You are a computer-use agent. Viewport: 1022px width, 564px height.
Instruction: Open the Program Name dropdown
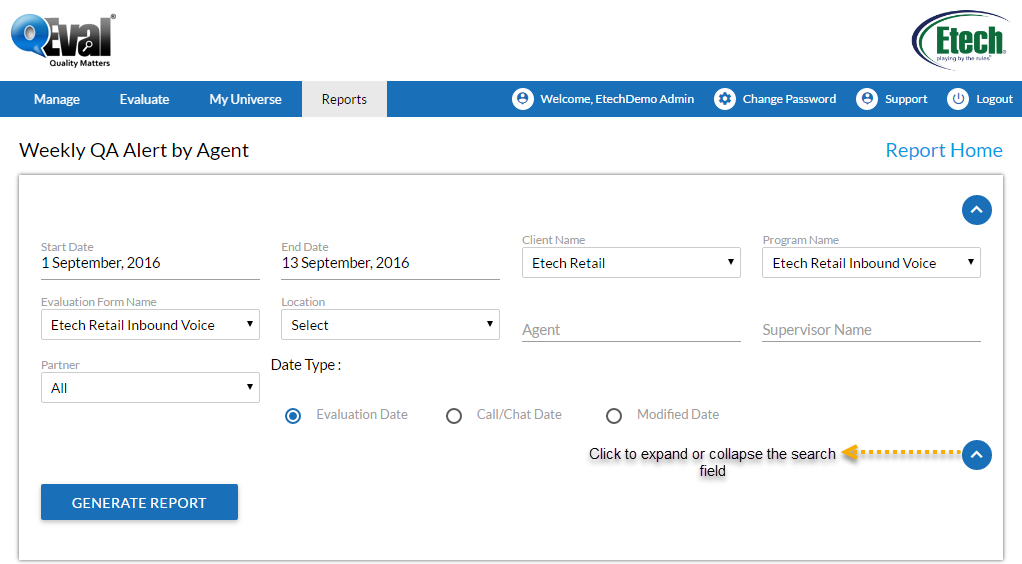pyautogui.click(x=871, y=263)
